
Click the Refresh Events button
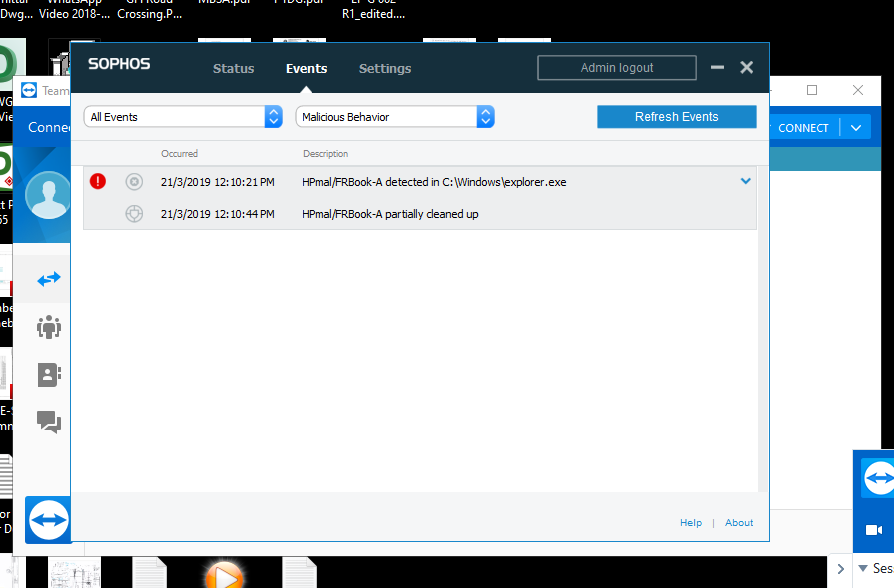(x=676, y=117)
